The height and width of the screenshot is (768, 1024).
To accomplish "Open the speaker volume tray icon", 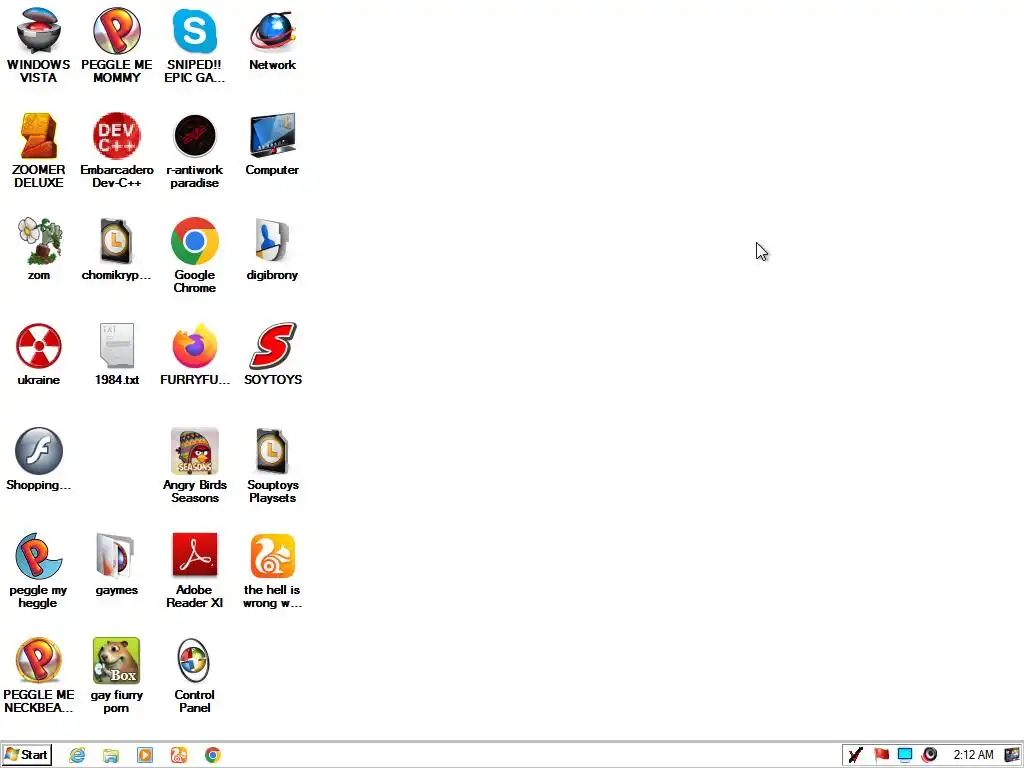I will pyautogui.click(x=929, y=756).
